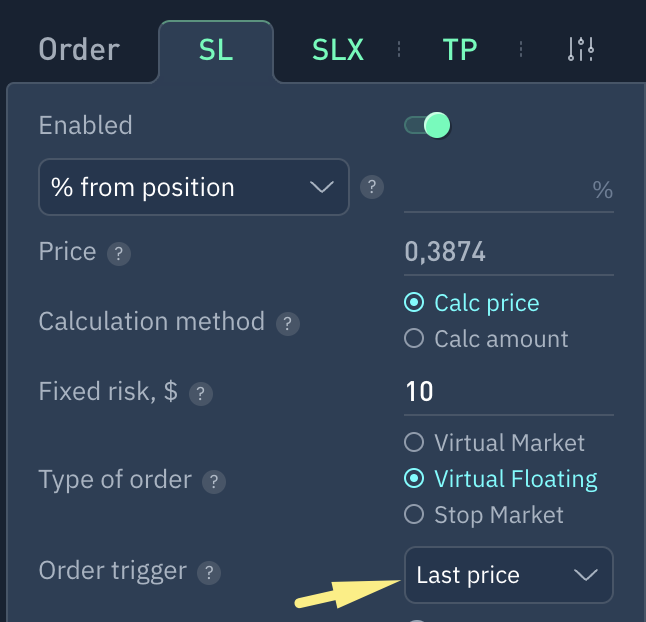Image resolution: width=646 pixels, height=622 pixels.
Task: Click help icon next to Price
Action: coord(119,254)
